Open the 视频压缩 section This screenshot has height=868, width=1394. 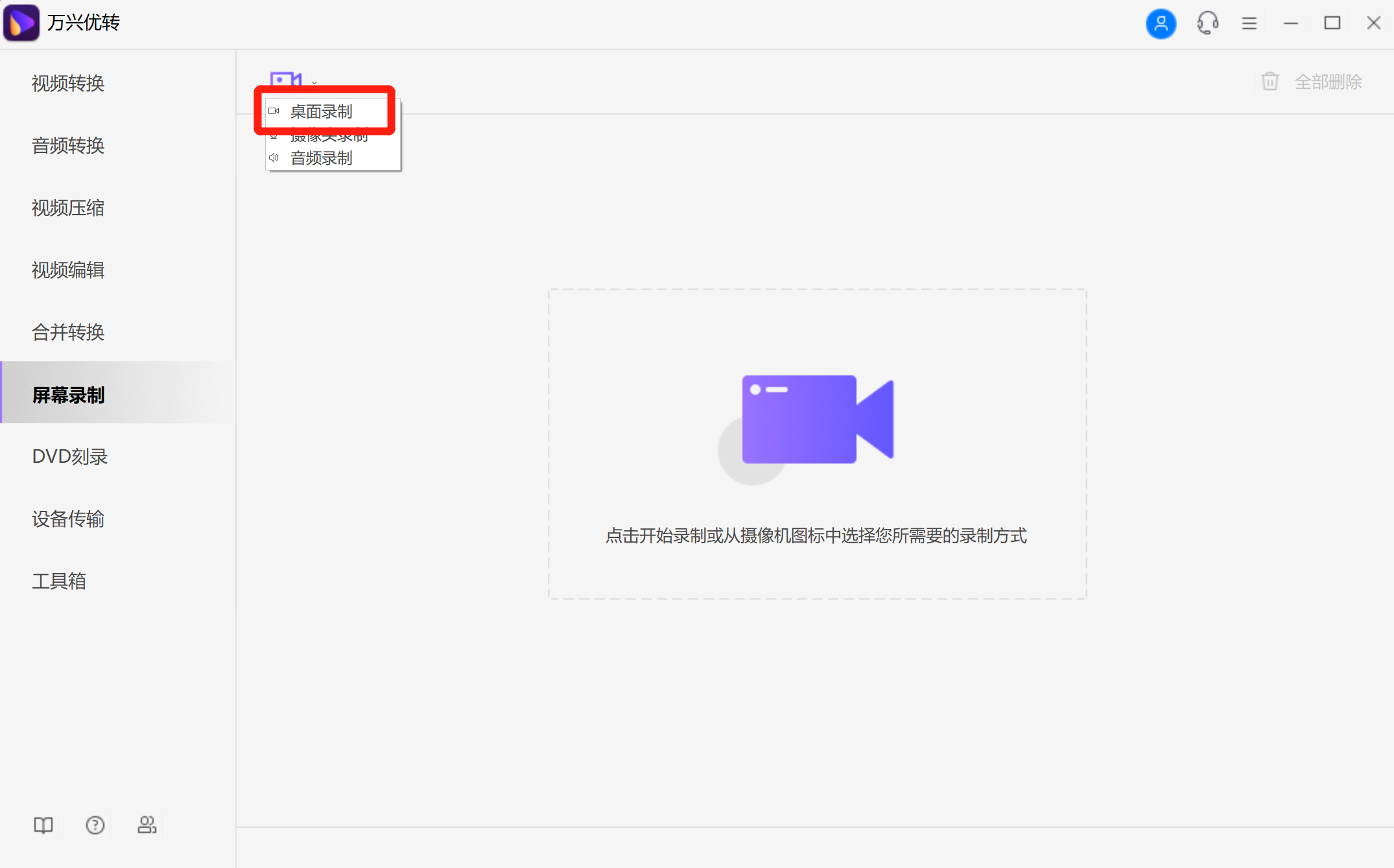tap(68, 207)
